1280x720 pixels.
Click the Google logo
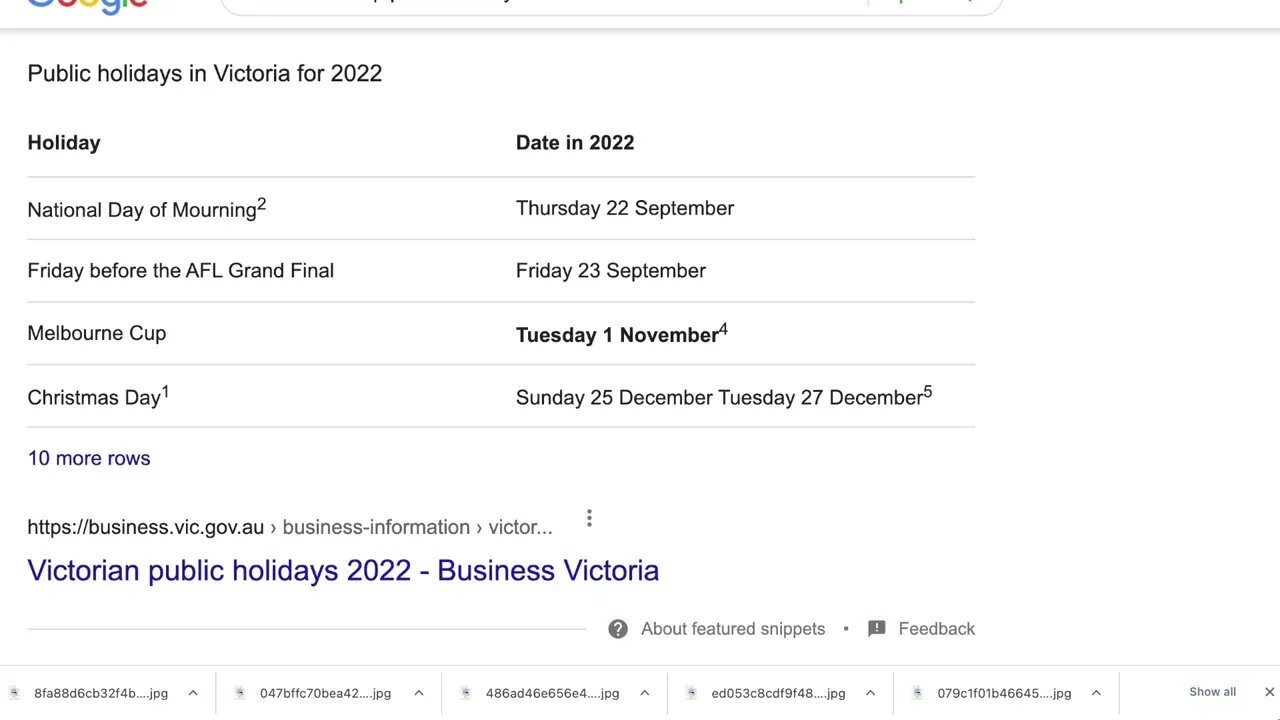point(88,5)
